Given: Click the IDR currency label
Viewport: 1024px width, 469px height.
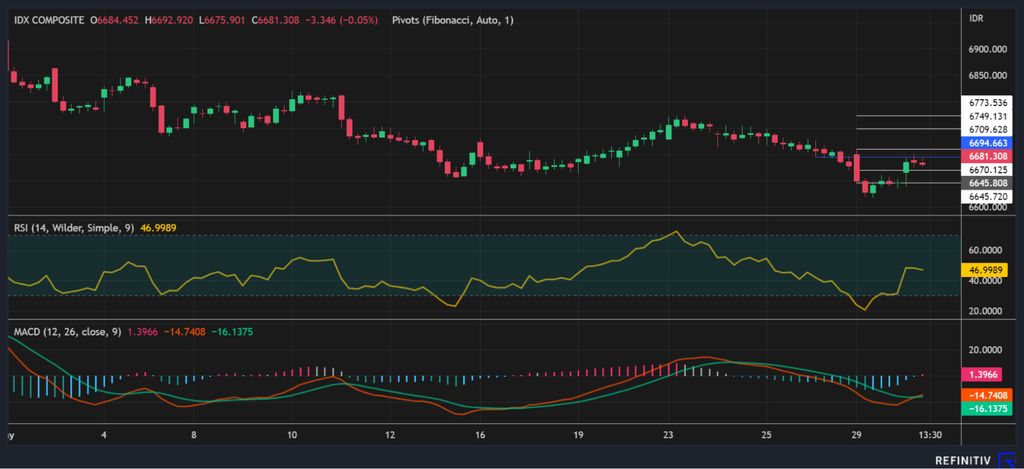Looking at the screenshot, I should (x=977, y=18).
